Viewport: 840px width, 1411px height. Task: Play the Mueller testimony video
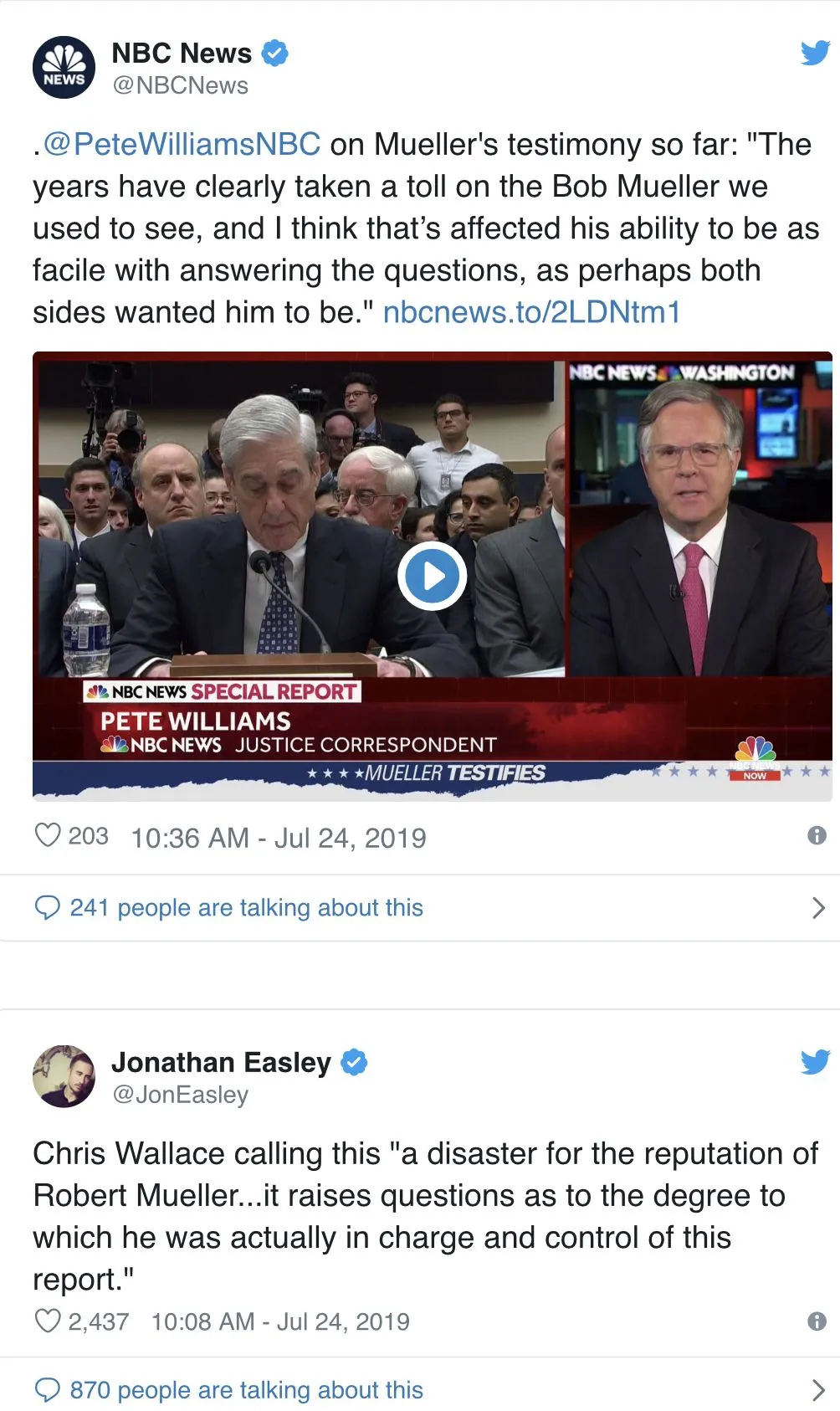[432, 576]
